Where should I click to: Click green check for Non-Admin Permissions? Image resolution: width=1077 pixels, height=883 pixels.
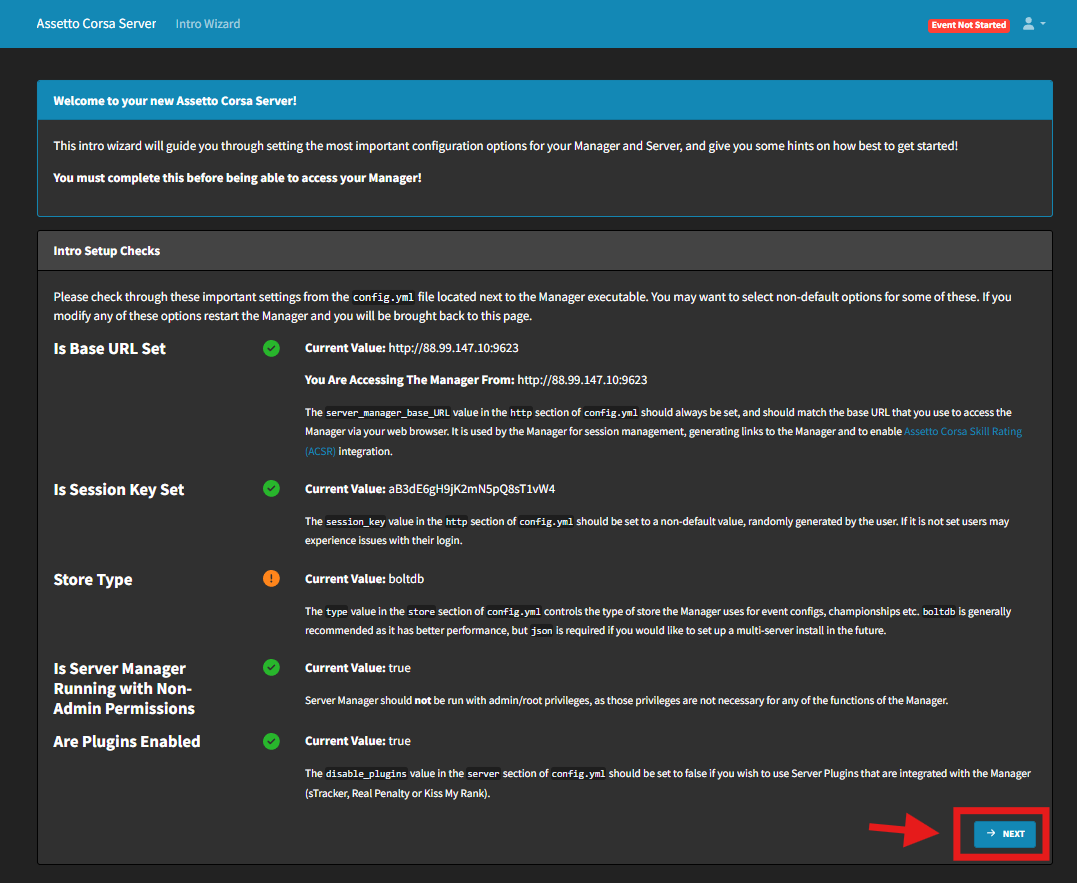[271, 667]
